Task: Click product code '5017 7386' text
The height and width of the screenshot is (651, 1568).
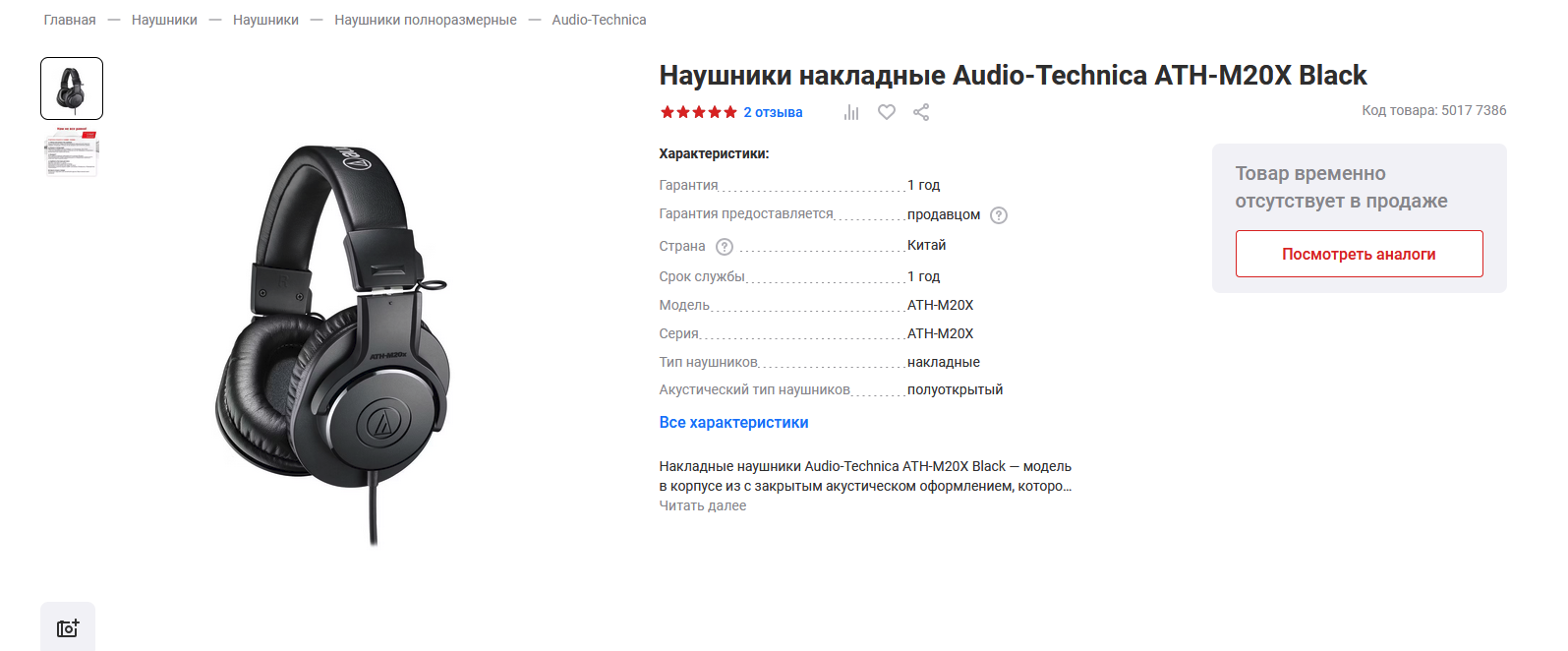Action: 1474,110
